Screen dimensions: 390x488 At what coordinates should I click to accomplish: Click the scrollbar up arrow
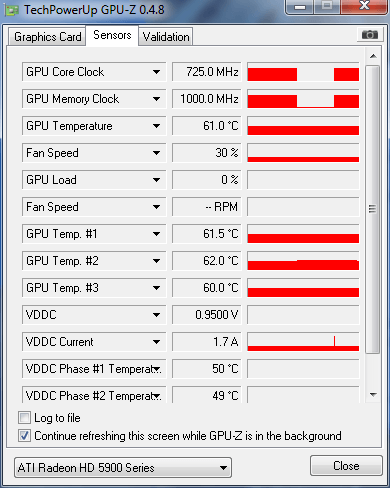coord(373,56)
